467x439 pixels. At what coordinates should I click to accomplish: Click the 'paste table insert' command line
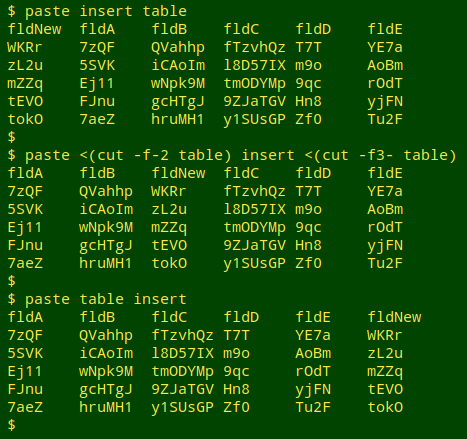point(97,299)
